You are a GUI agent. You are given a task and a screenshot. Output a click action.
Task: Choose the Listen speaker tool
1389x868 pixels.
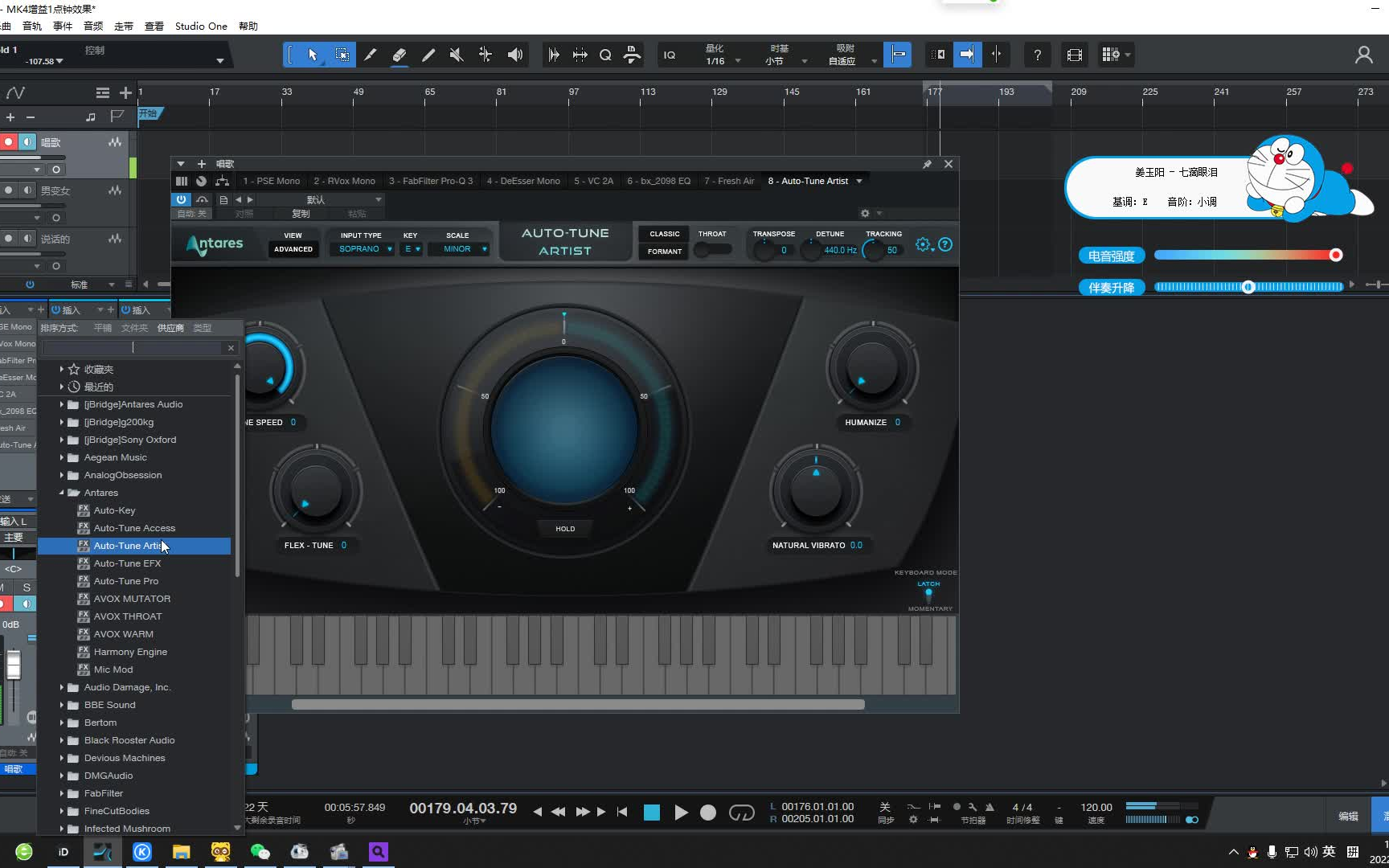(515, 55)
